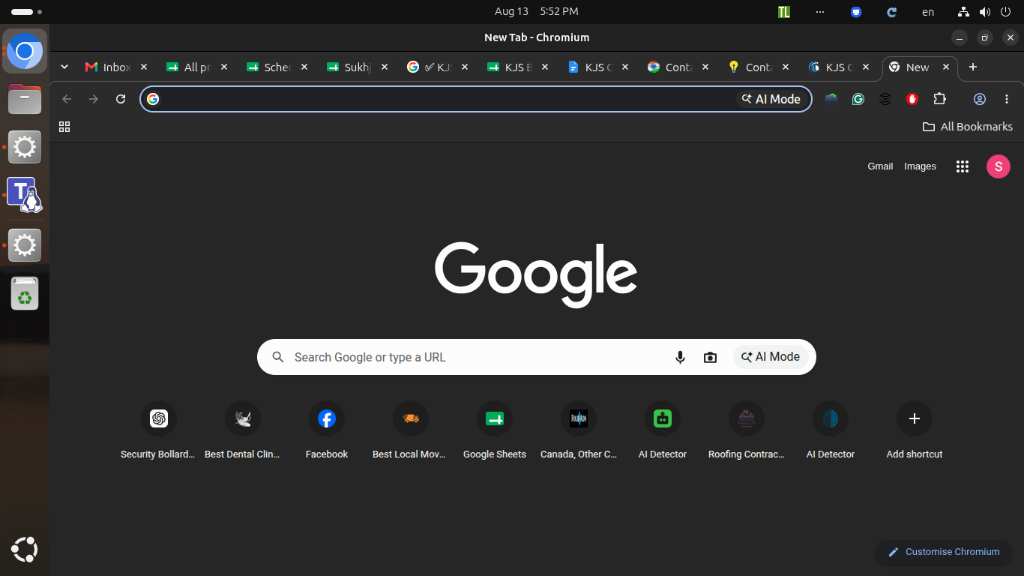This screenshot has height=576, width=1024.
Task: Expand the tab search dropdown arrow
Action: click(64, 67)
